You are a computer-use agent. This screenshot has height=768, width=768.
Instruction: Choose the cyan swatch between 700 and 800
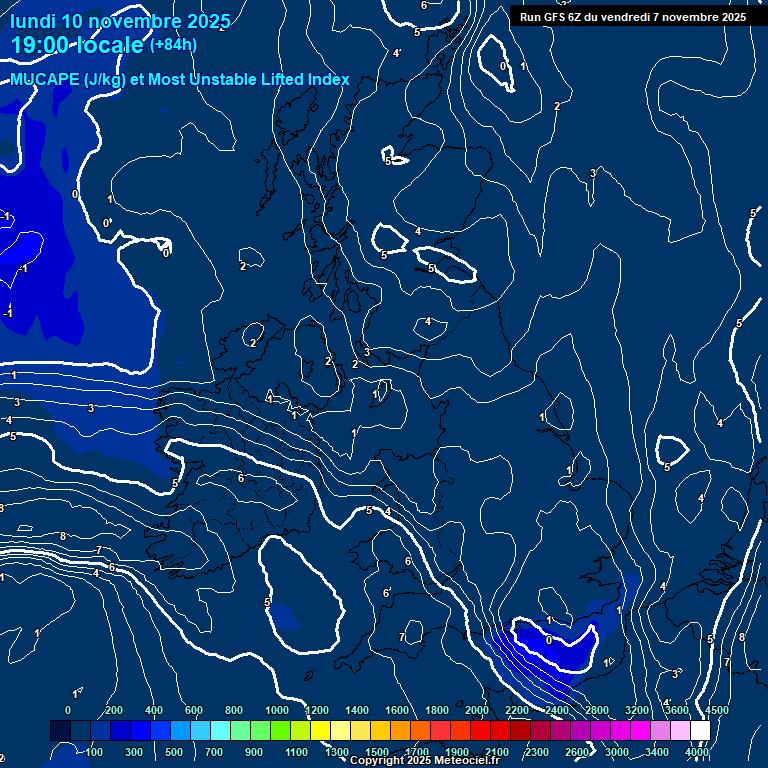click(x=220, y=730)
